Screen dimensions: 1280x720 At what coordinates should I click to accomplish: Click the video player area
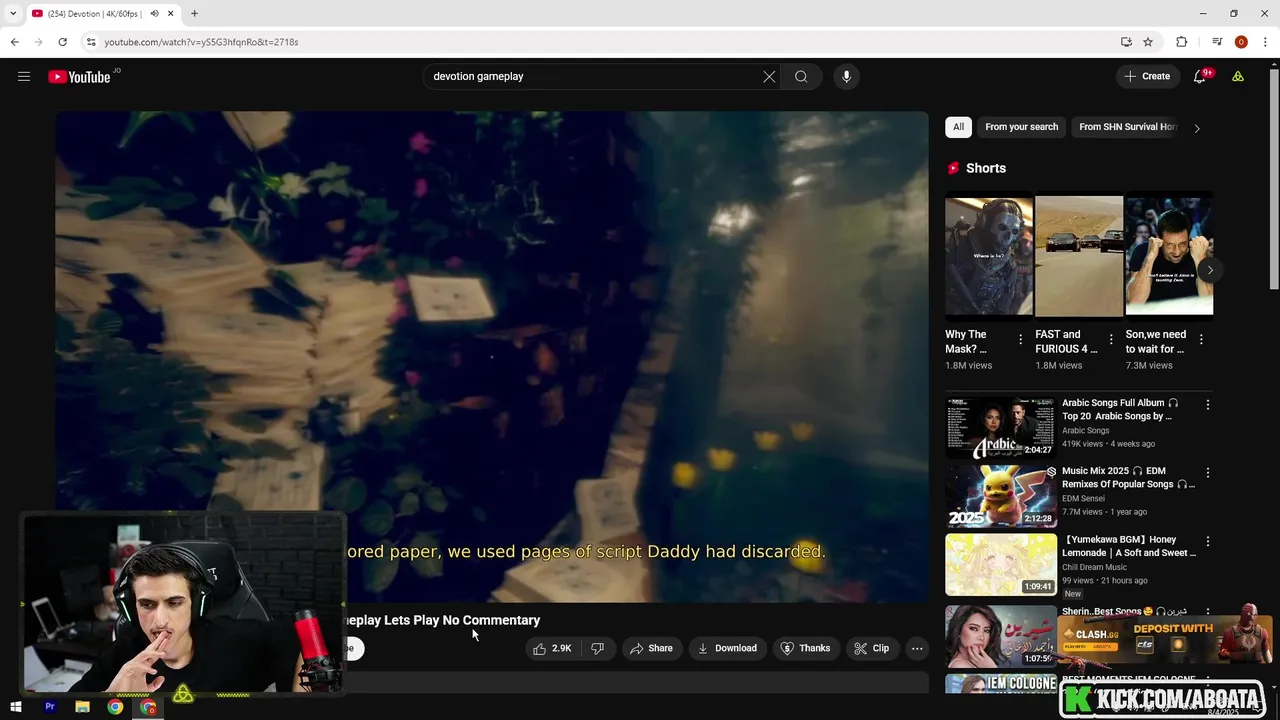tap(492, 357)
